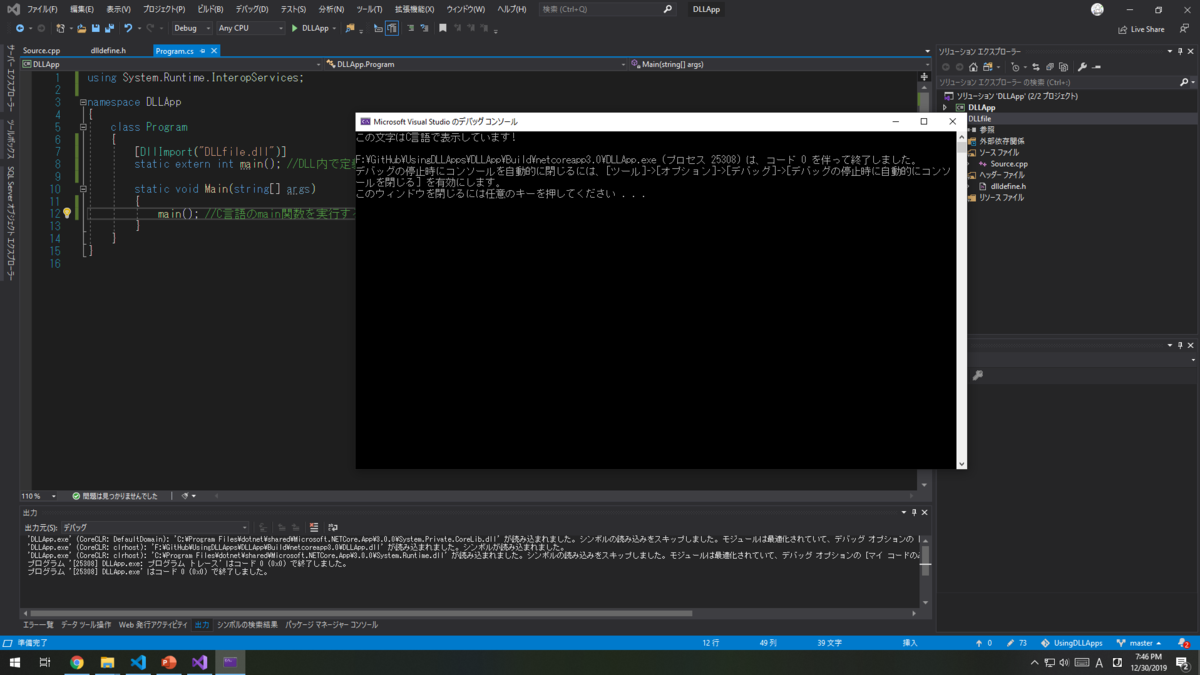Click the Start Debugging green play icon
Screen dimensions: 1200x675
[295, 28]
